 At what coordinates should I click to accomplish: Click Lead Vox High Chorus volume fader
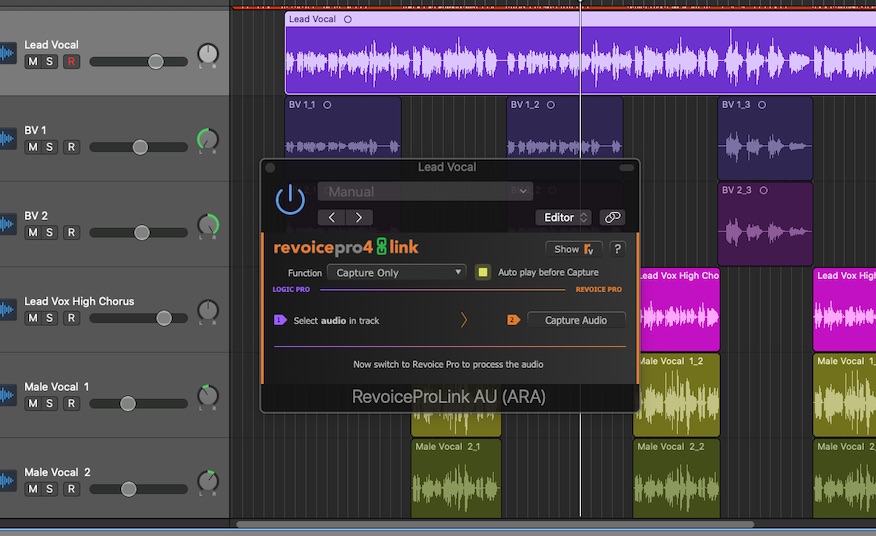pos(164,318)
